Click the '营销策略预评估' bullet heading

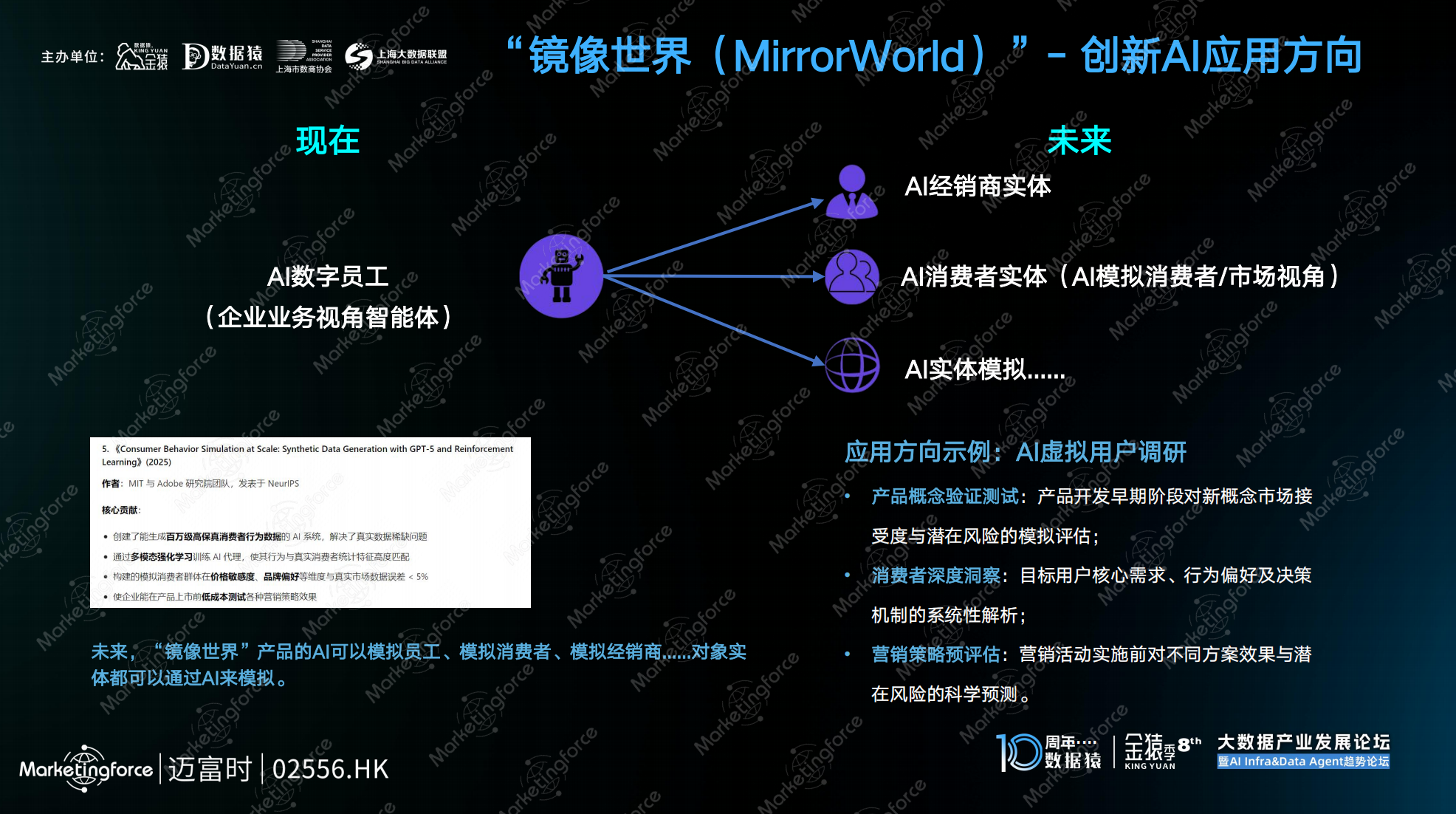[935, 654]
